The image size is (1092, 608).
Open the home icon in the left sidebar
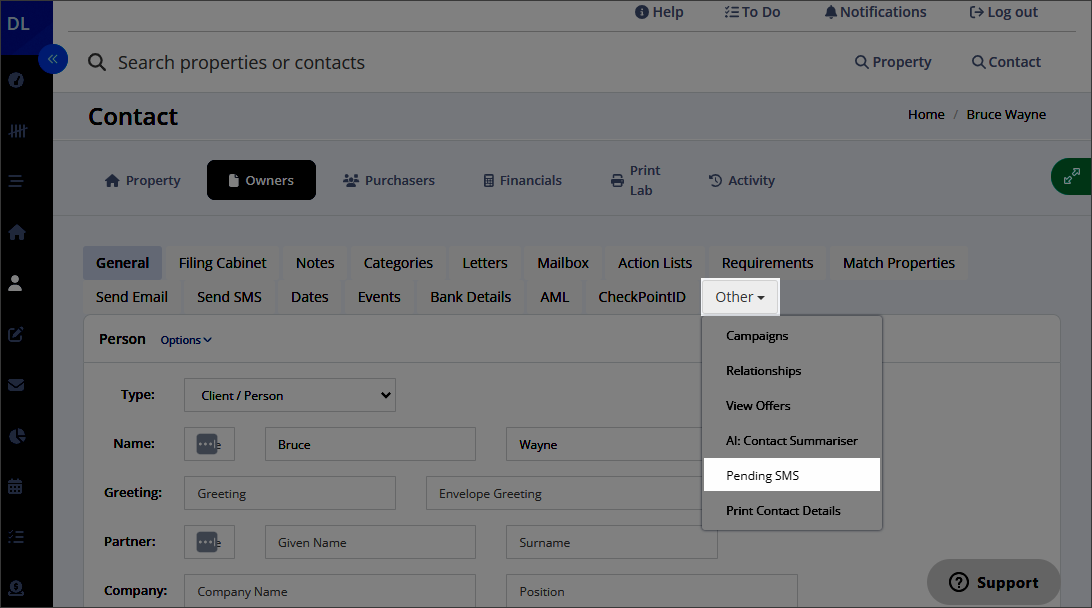click(x=16, y=232)
